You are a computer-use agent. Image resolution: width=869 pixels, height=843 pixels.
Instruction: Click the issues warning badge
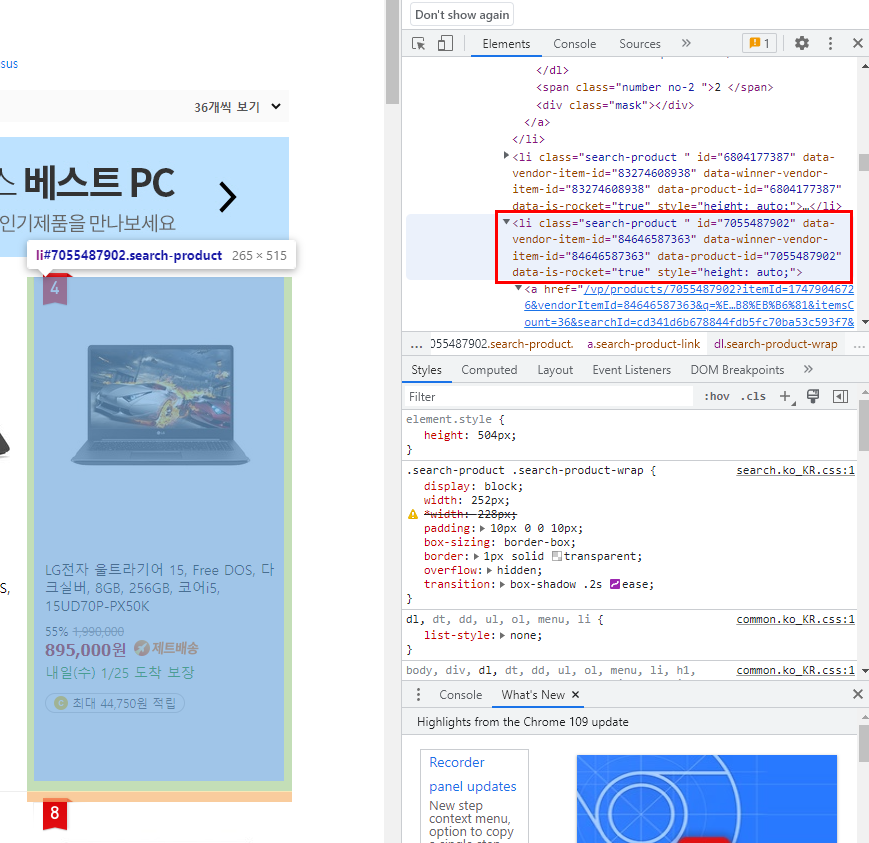tap(759, 43)
